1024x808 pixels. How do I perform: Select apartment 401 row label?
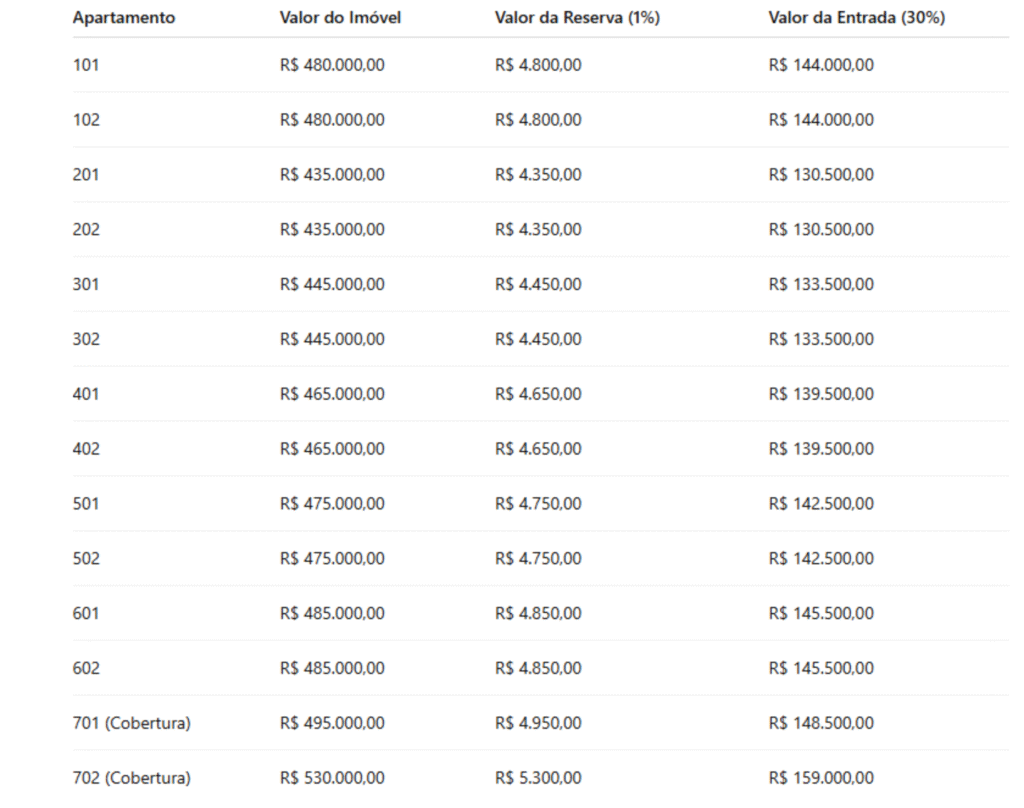pos(86,394)
